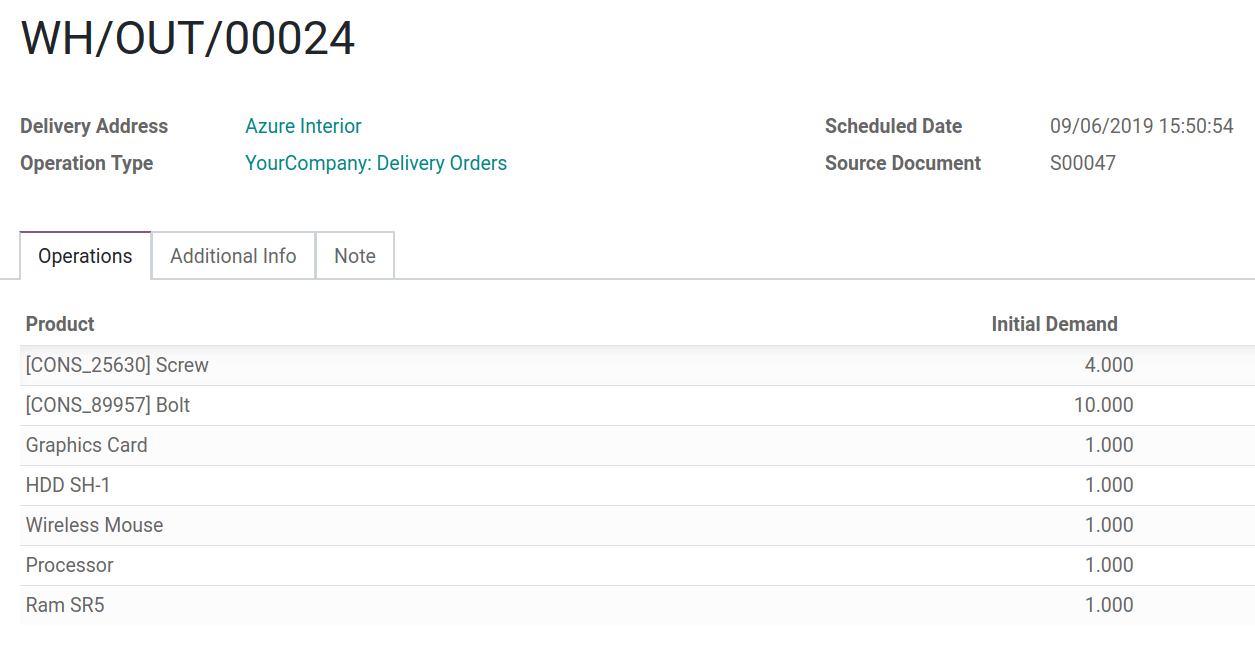This screenshot has width=1255, height=656.
Task: Sort by the Product column header
Action: point(60,324)
